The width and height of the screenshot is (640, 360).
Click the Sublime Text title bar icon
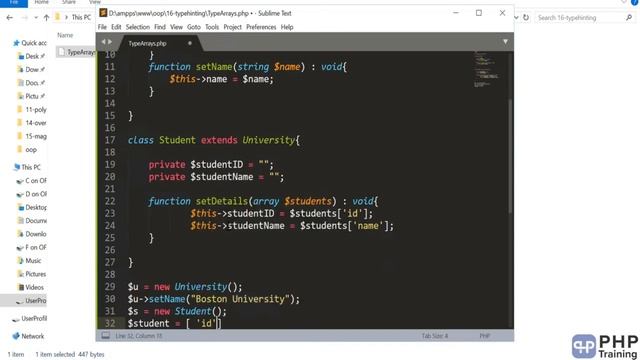[103, 13]
